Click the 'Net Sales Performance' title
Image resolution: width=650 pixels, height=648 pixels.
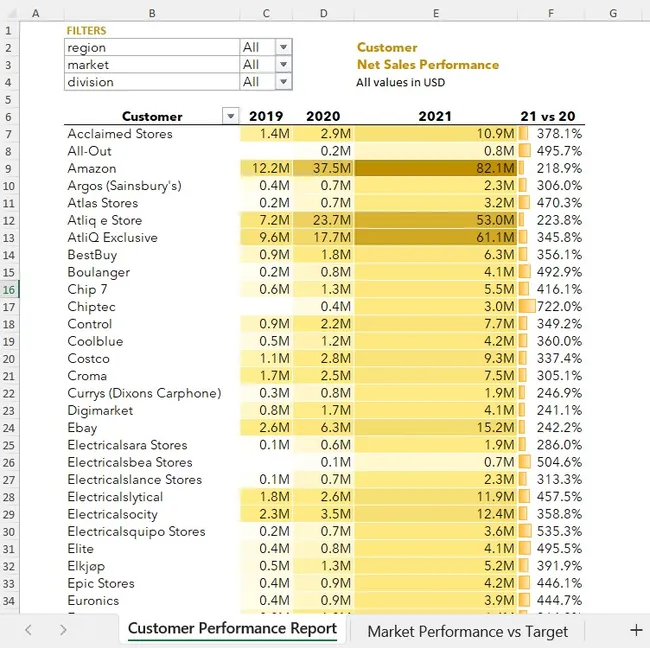point(428,65)
